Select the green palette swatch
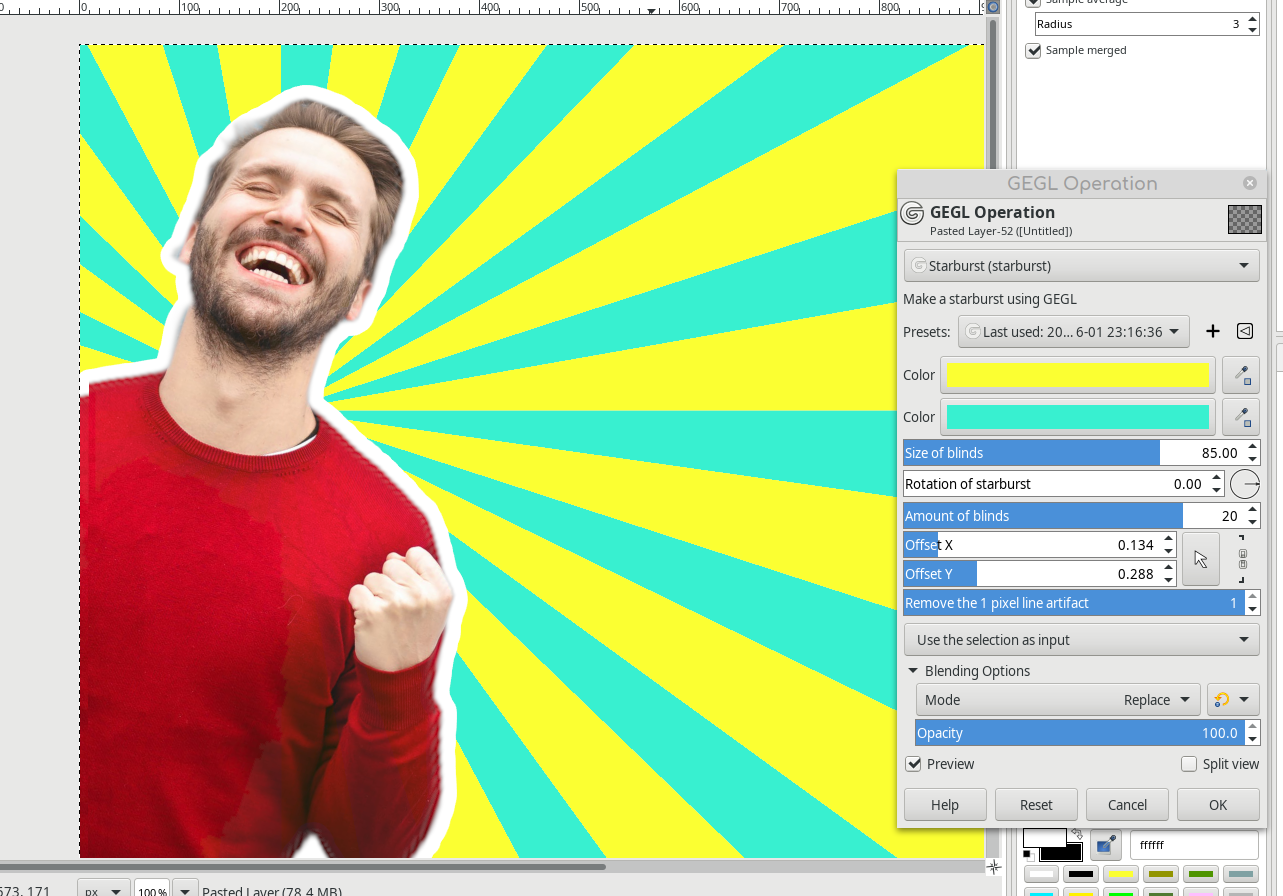 (x=1200, y=875)
